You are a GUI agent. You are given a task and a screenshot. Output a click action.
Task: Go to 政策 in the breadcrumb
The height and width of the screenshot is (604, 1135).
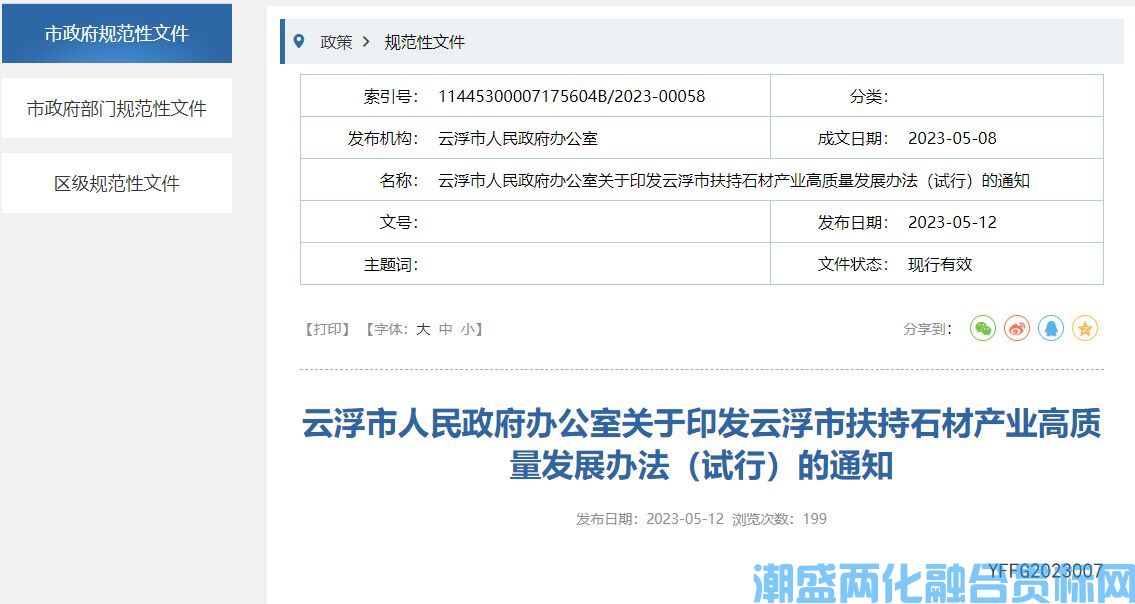pyautogui.click(x=337, y=42)
